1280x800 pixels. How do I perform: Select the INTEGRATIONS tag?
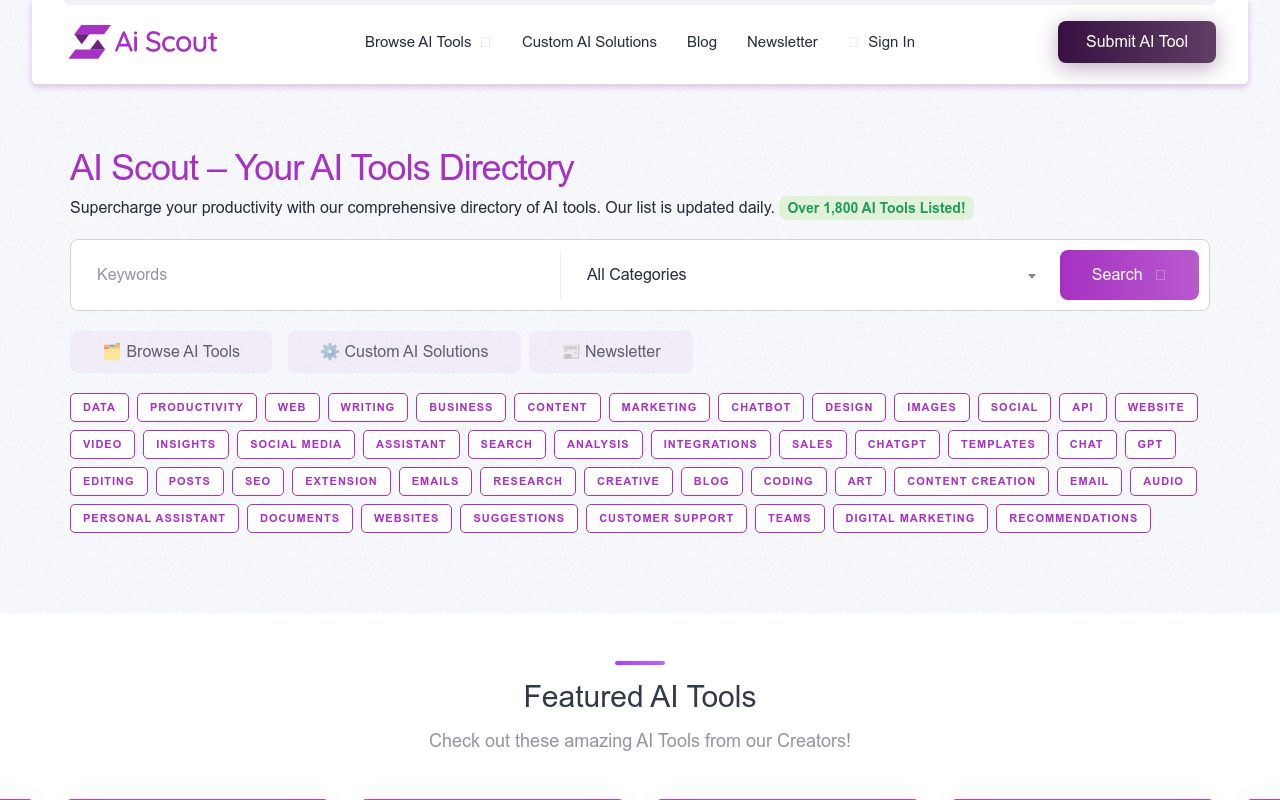coord(711,444)
